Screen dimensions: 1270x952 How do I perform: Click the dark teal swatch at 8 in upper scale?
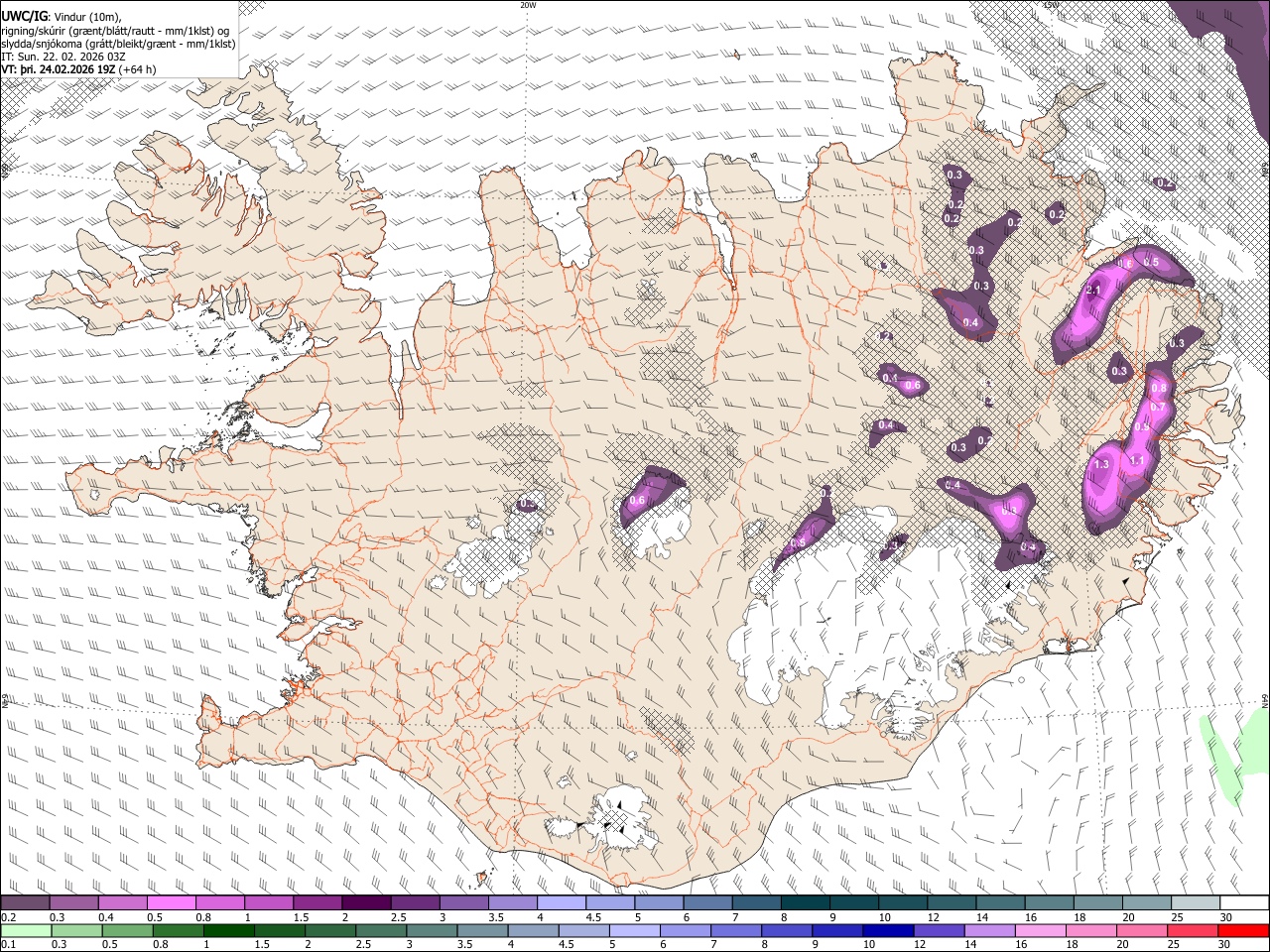(806, 903)
